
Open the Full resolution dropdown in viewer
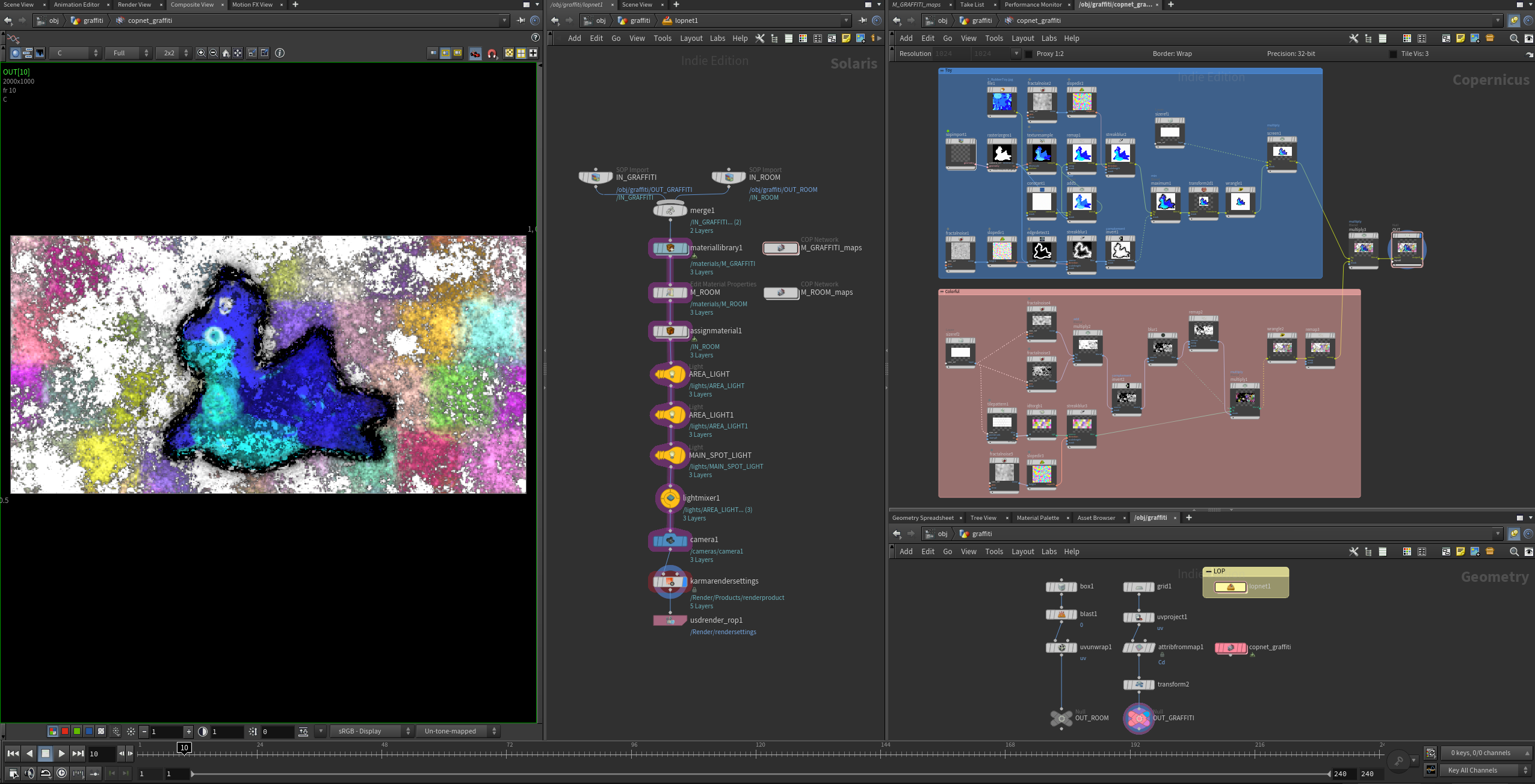tap(128, 53)
